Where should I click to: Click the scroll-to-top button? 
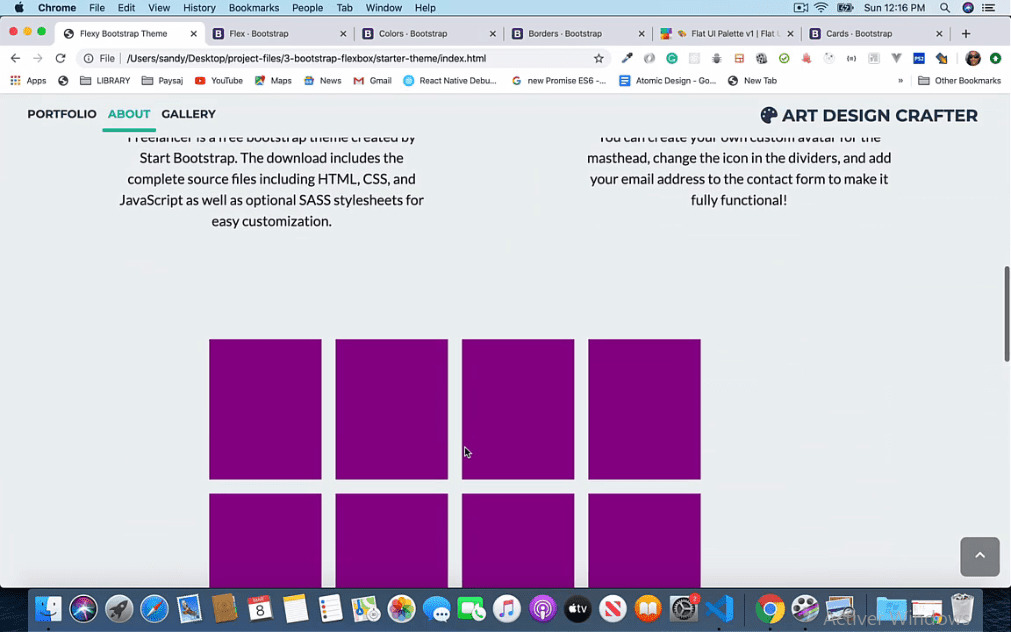point(980,557)
